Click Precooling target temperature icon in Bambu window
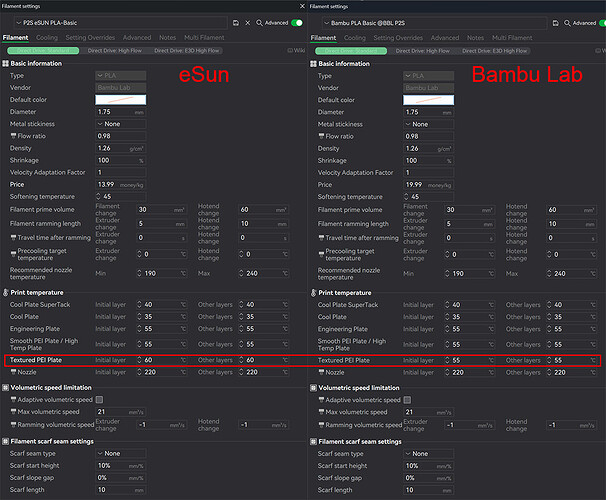 click(321, 254)
